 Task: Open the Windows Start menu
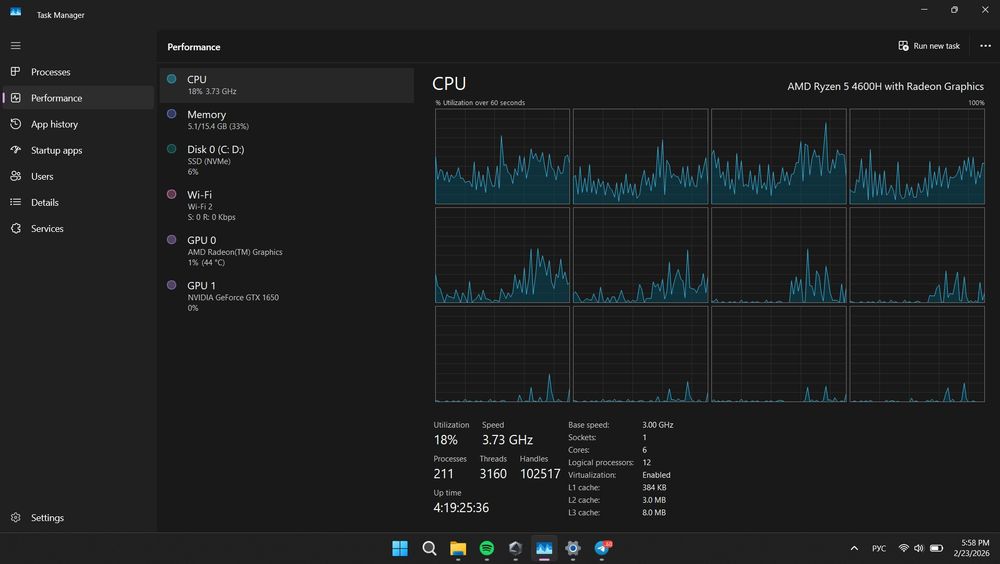tap(400, 548)
